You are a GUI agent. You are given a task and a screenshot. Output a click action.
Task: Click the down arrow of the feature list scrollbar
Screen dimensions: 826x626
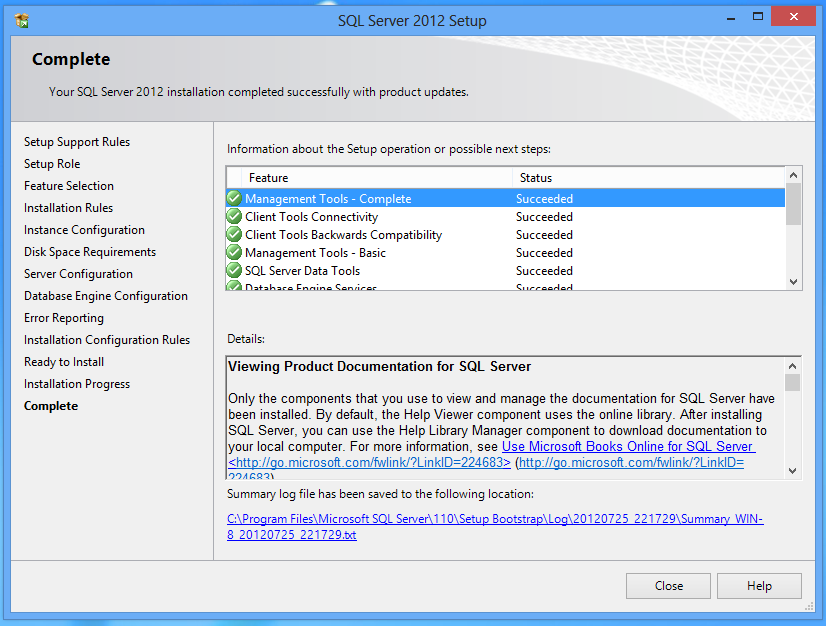pos(793,282)
